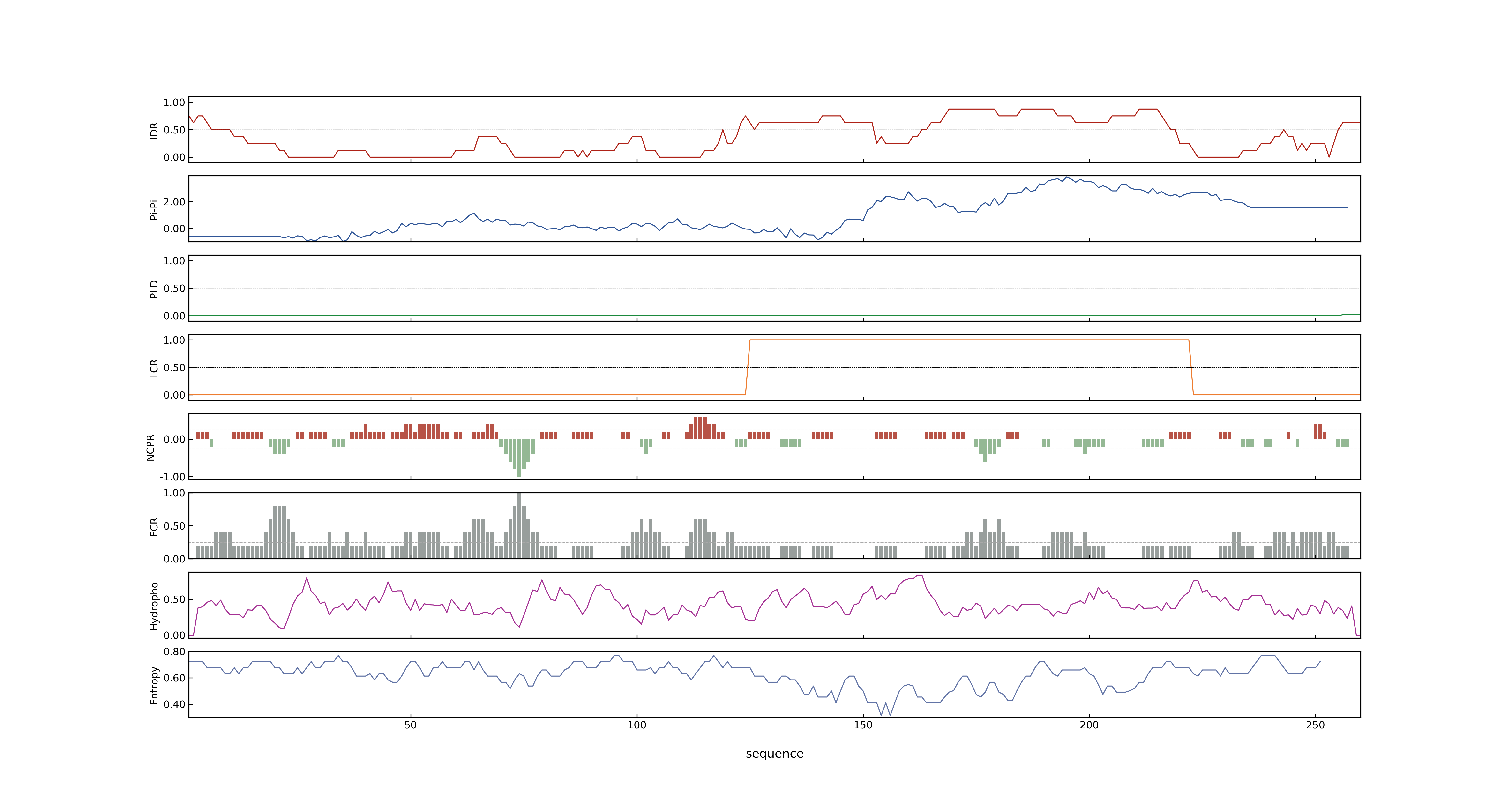Click x-axis tick label 200
This screenshot has width=1512, height=806.
click(x=1089, y=725)
